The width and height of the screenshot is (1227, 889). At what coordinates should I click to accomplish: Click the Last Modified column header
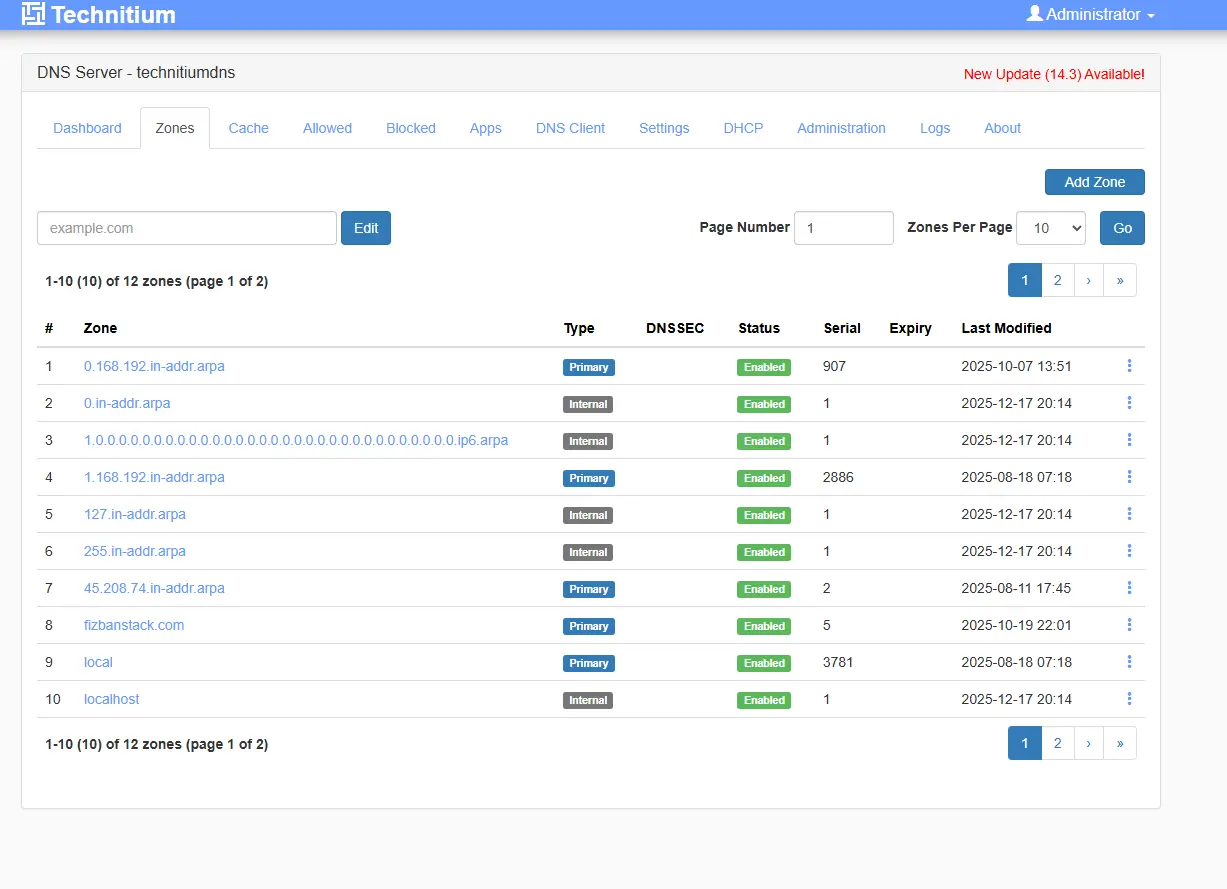click(x=1006, y=328)
